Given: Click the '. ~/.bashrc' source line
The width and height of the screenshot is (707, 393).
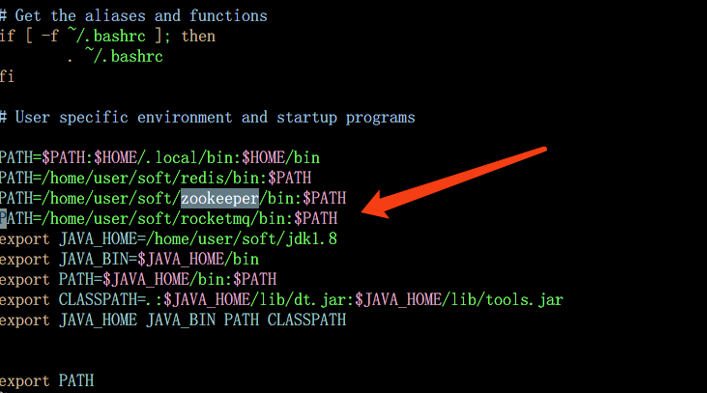Looking at the screenshot, I should (x=115, y=56).
